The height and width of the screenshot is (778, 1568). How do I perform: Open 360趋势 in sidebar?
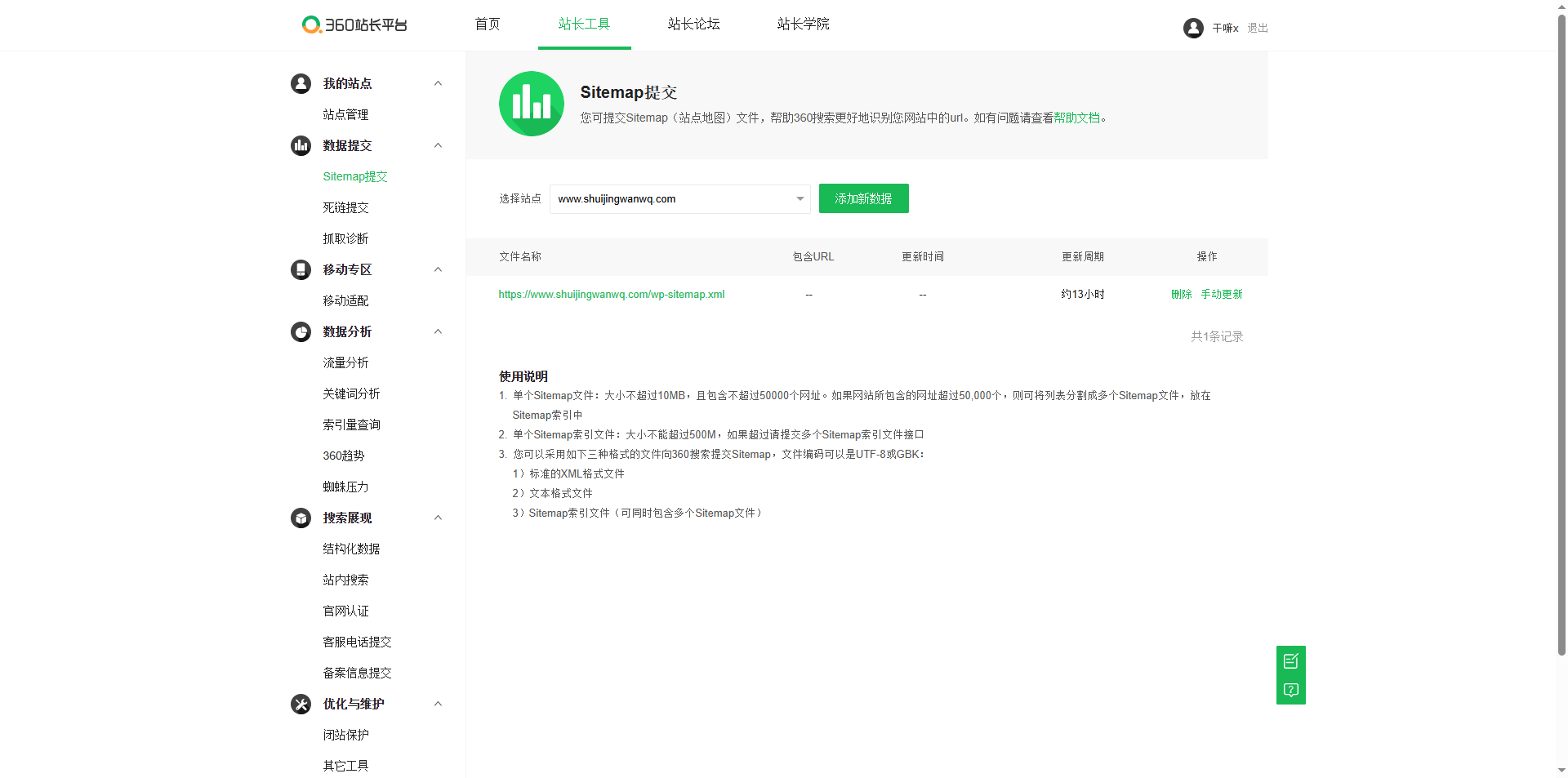tap(344, 456)
